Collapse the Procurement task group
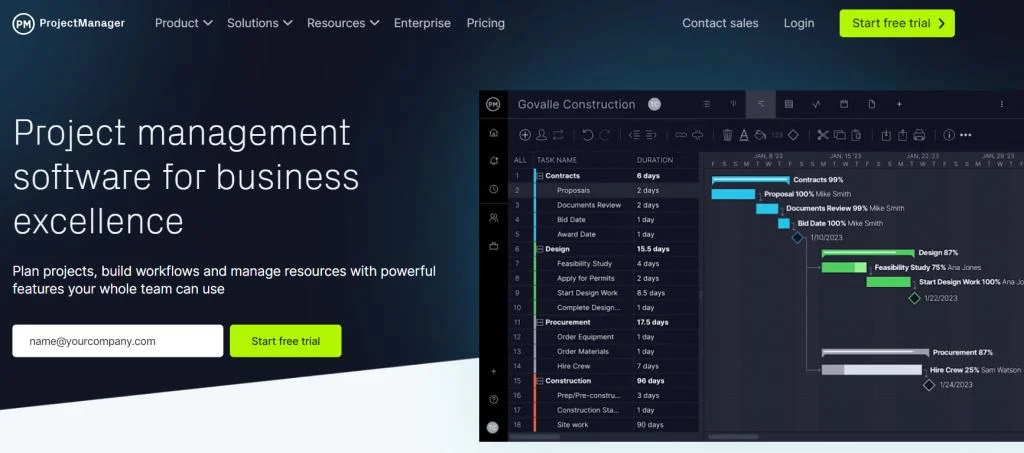Image resolution: width=1024 pixels, height=453 pixels. click(x=540, y=322)
